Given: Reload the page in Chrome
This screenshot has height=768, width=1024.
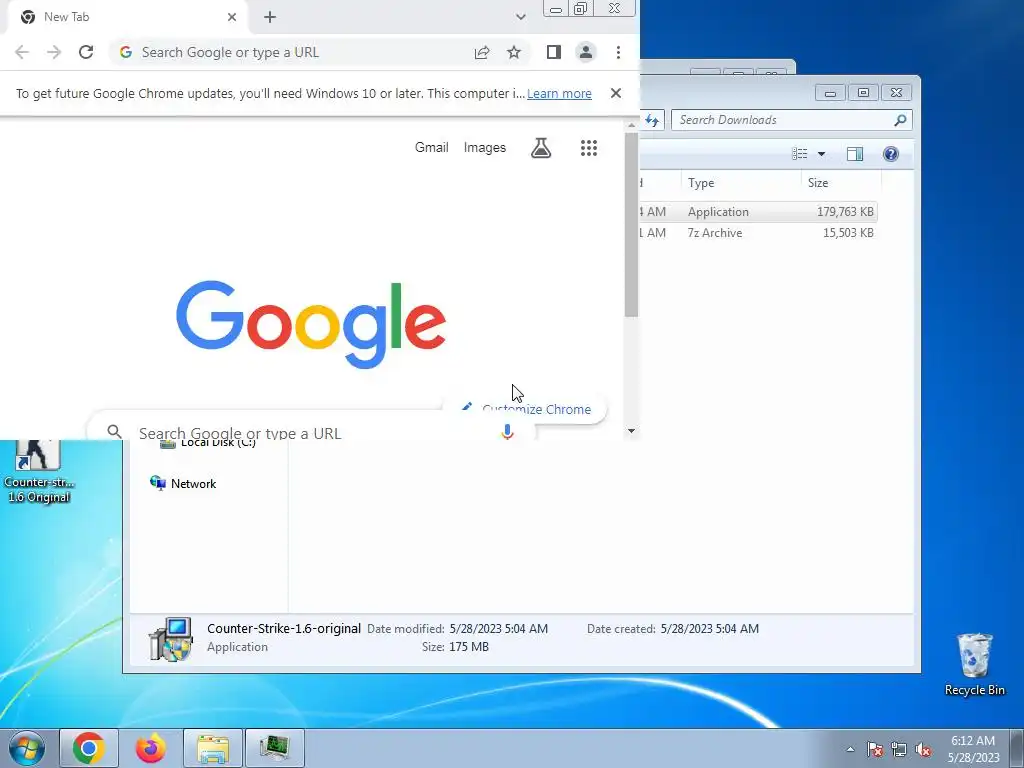Looking at the screenshot, I should pos(86,52).
